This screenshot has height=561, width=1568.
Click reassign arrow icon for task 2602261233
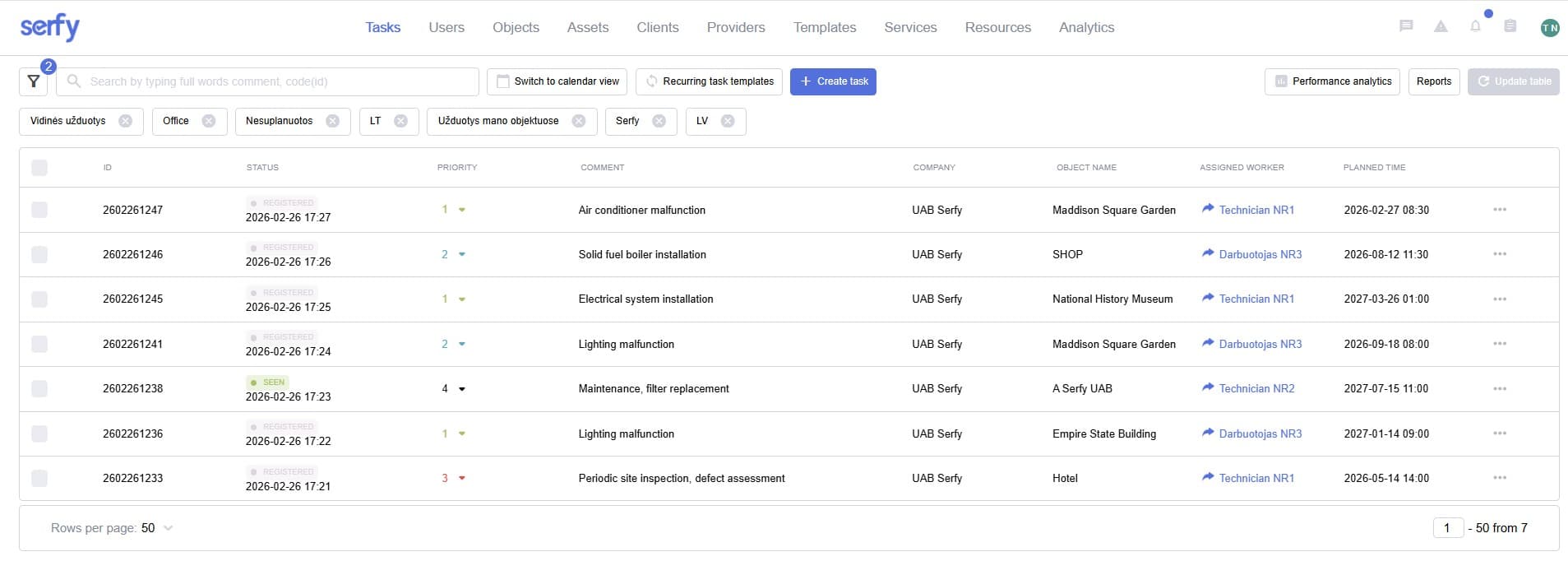[1208, 477]
